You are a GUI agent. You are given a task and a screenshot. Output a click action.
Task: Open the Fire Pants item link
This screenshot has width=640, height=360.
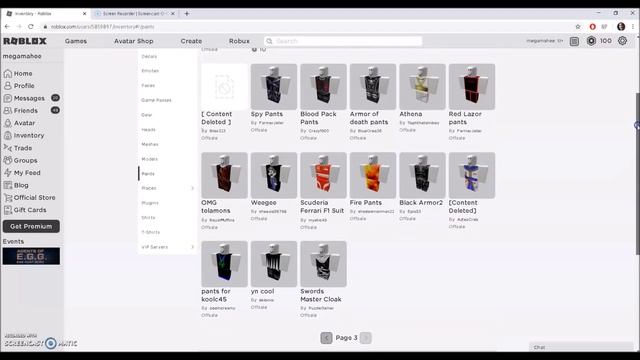click(366, 203)
